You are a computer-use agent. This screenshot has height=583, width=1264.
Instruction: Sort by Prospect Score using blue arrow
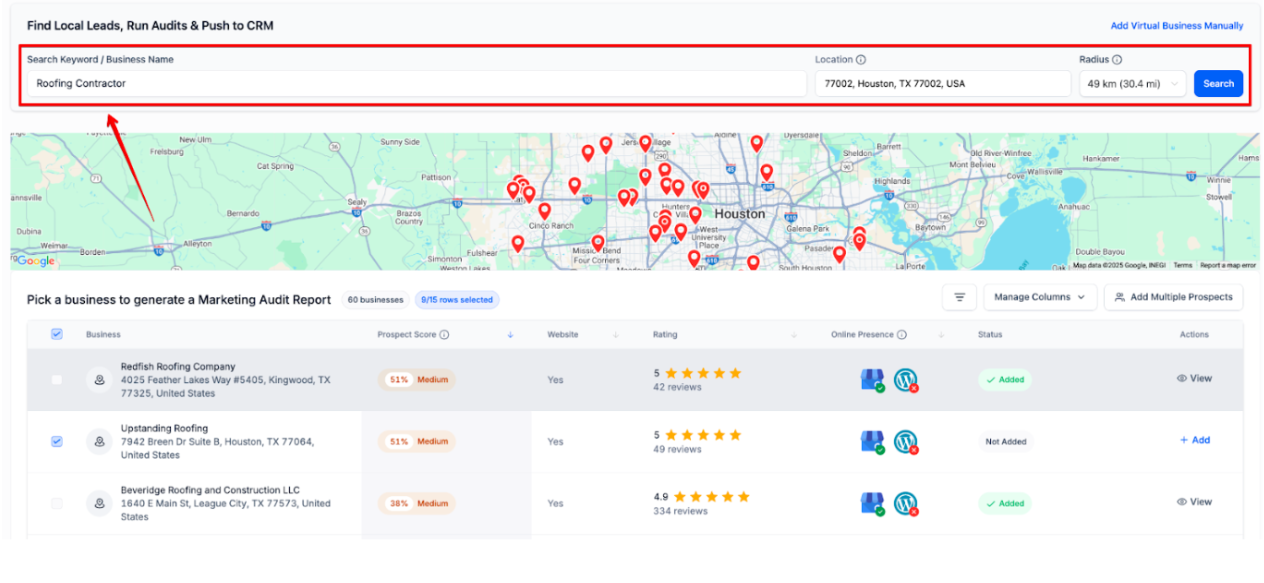[510, 335]
